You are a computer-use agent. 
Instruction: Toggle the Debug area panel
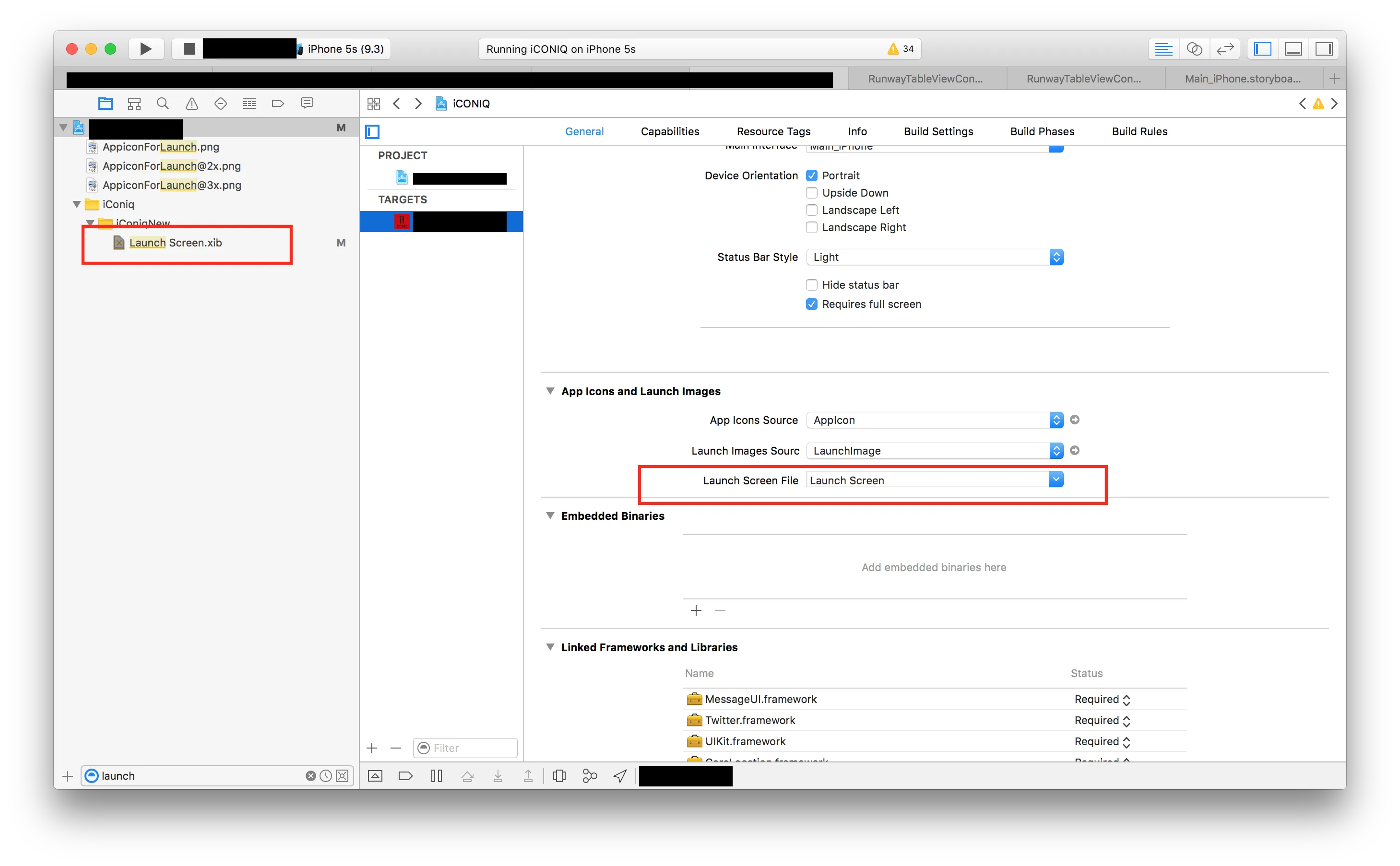coord(1293,49)
